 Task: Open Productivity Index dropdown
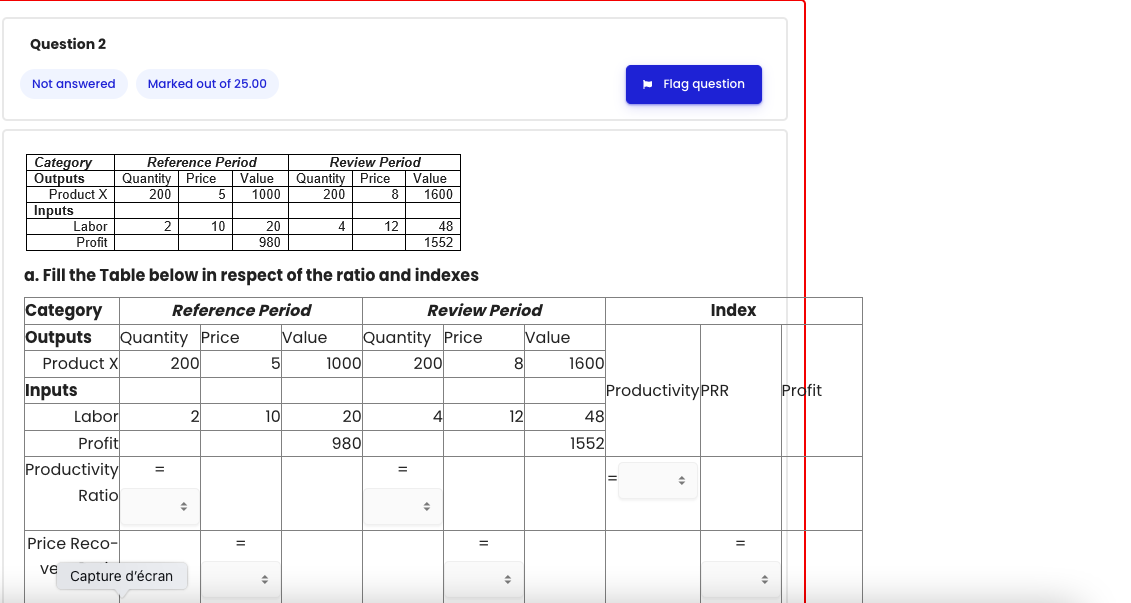click(658, 480)
